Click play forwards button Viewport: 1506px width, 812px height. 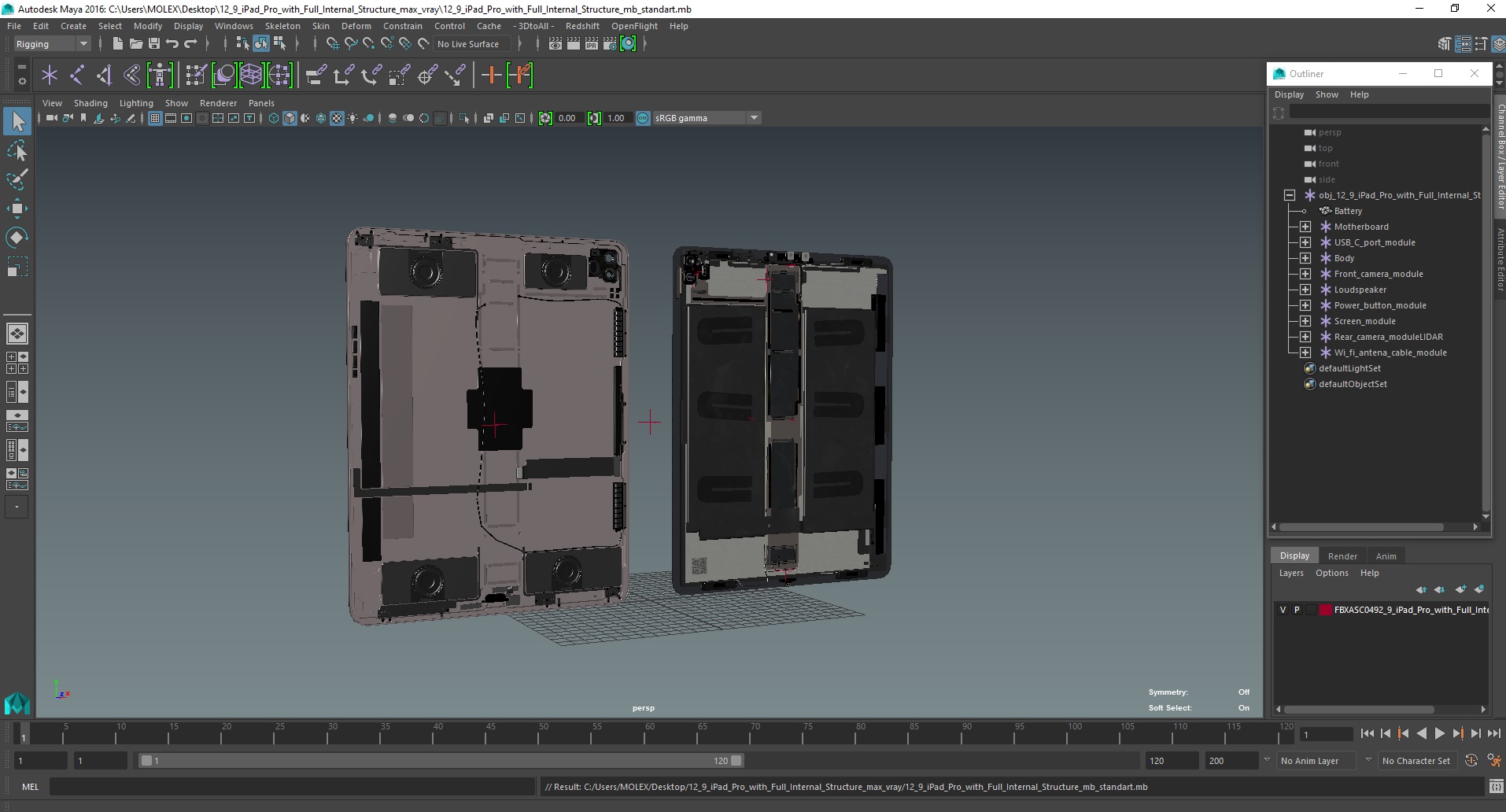pyautogui.click(x=1439, y=733)
